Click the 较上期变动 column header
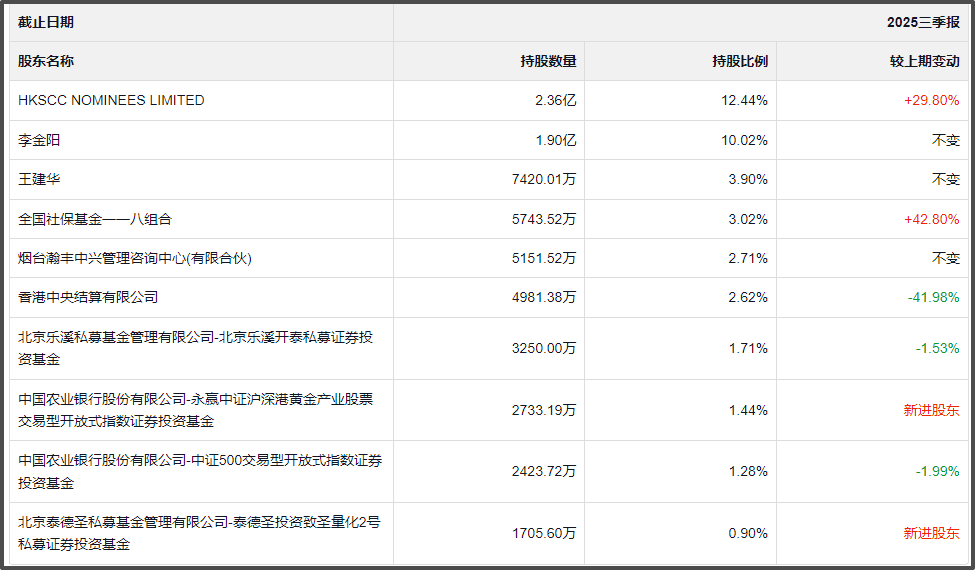This screenshot has width=975, height=570. 924,61
